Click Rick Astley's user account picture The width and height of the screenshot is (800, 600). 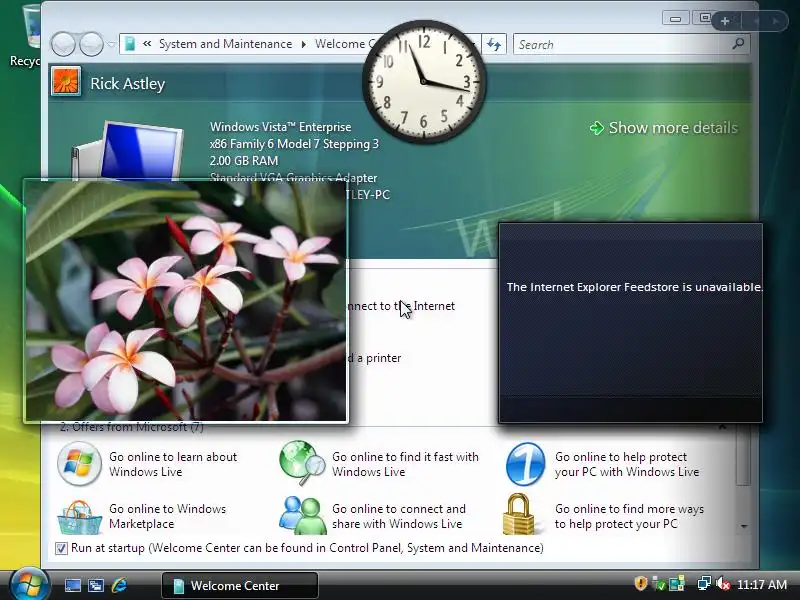(65, 82)
